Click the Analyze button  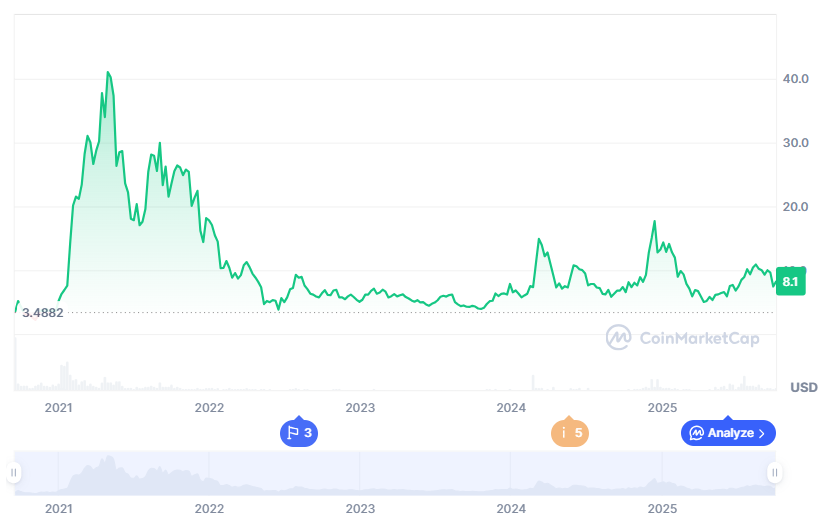pyautogui.click(x=728, y=433)
